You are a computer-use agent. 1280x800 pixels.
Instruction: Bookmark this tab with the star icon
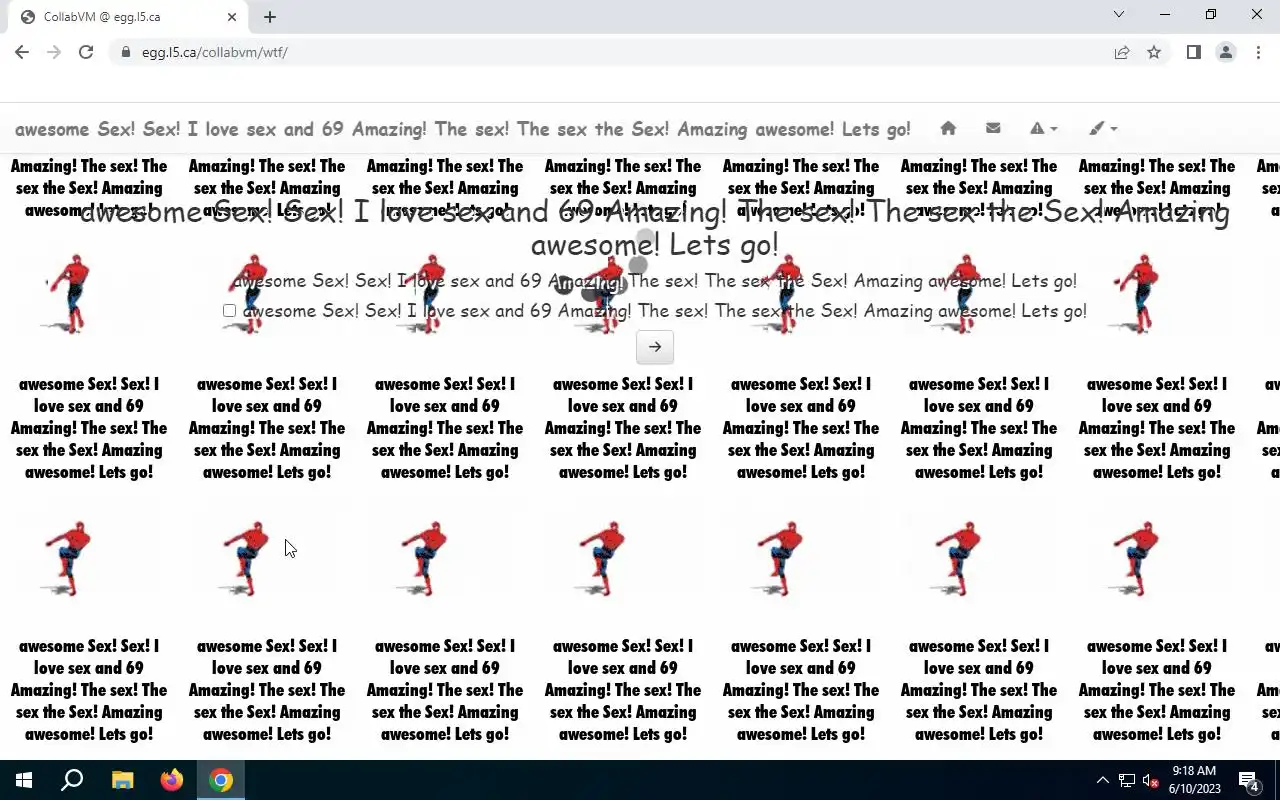coord(1154,52)
